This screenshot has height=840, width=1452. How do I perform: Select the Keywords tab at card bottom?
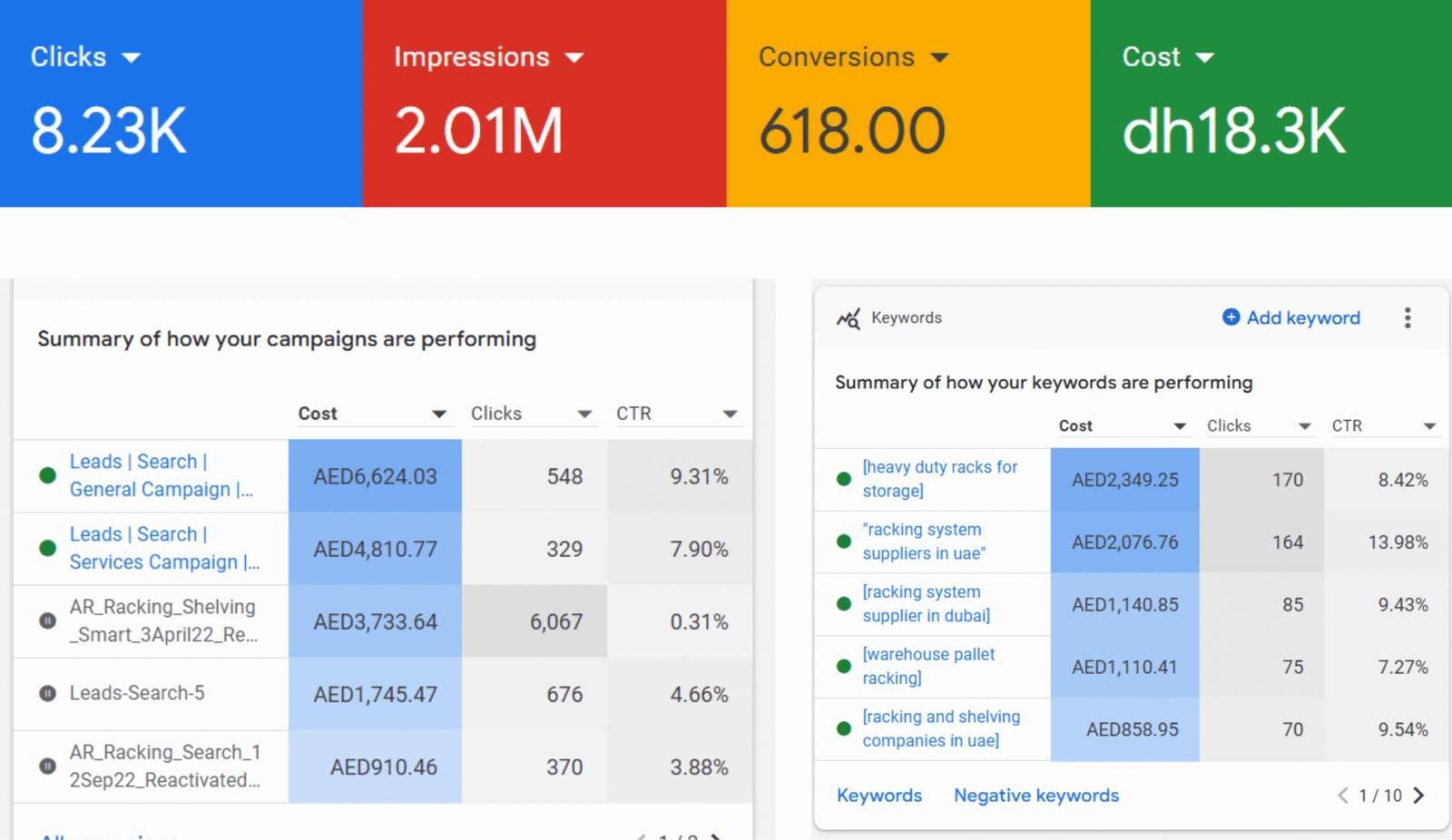(878, 796)
